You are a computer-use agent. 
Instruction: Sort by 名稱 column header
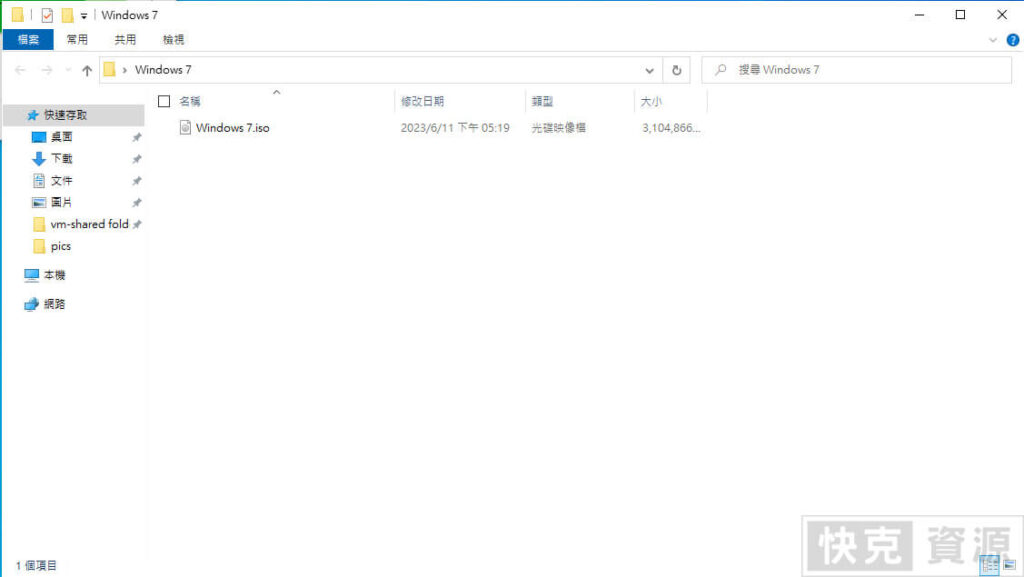190,101
